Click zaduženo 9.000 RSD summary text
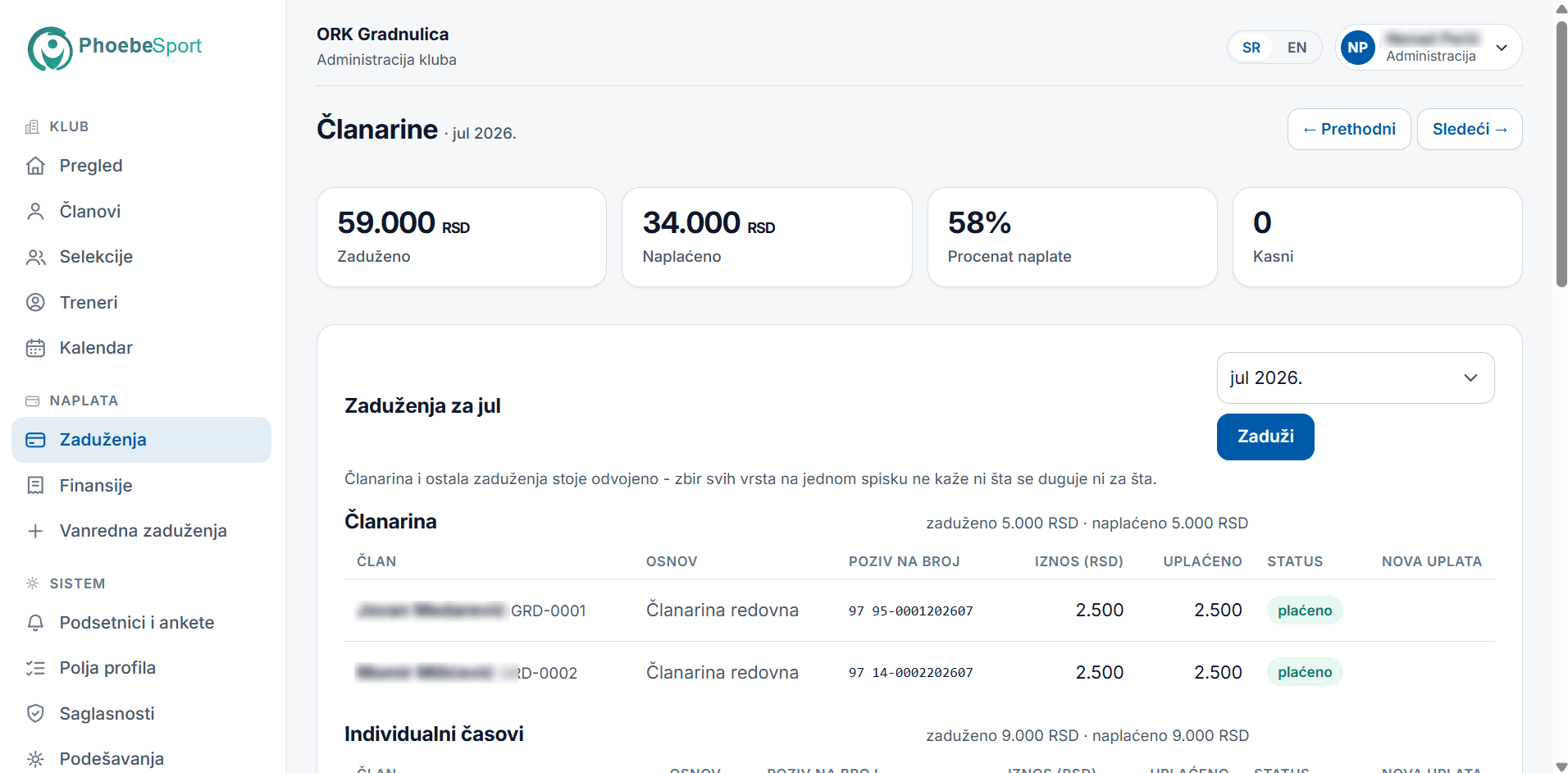Screen dimensions: 1568x773 click(1002, 736)
